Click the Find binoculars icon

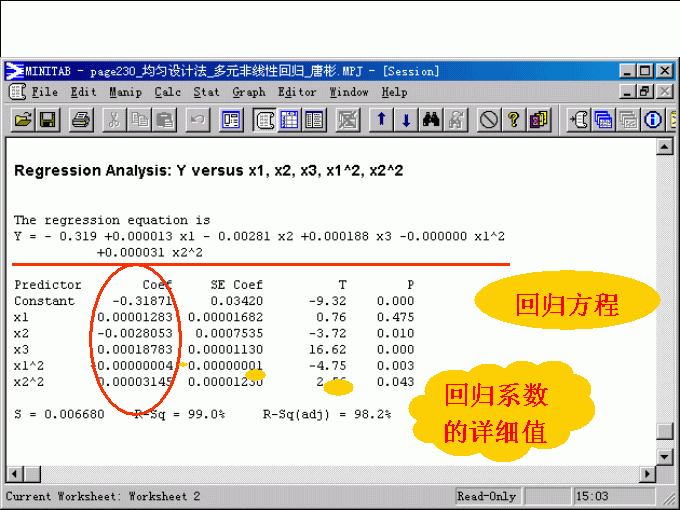(432, 120)
